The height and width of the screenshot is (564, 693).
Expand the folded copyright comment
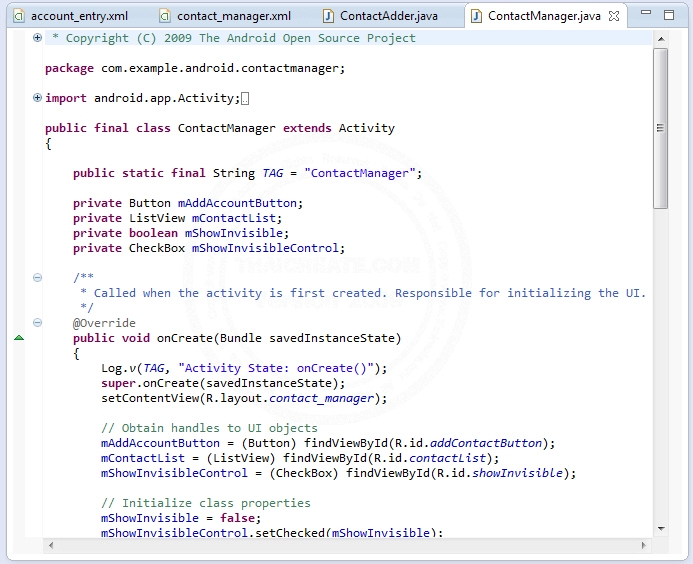[38, 38]
